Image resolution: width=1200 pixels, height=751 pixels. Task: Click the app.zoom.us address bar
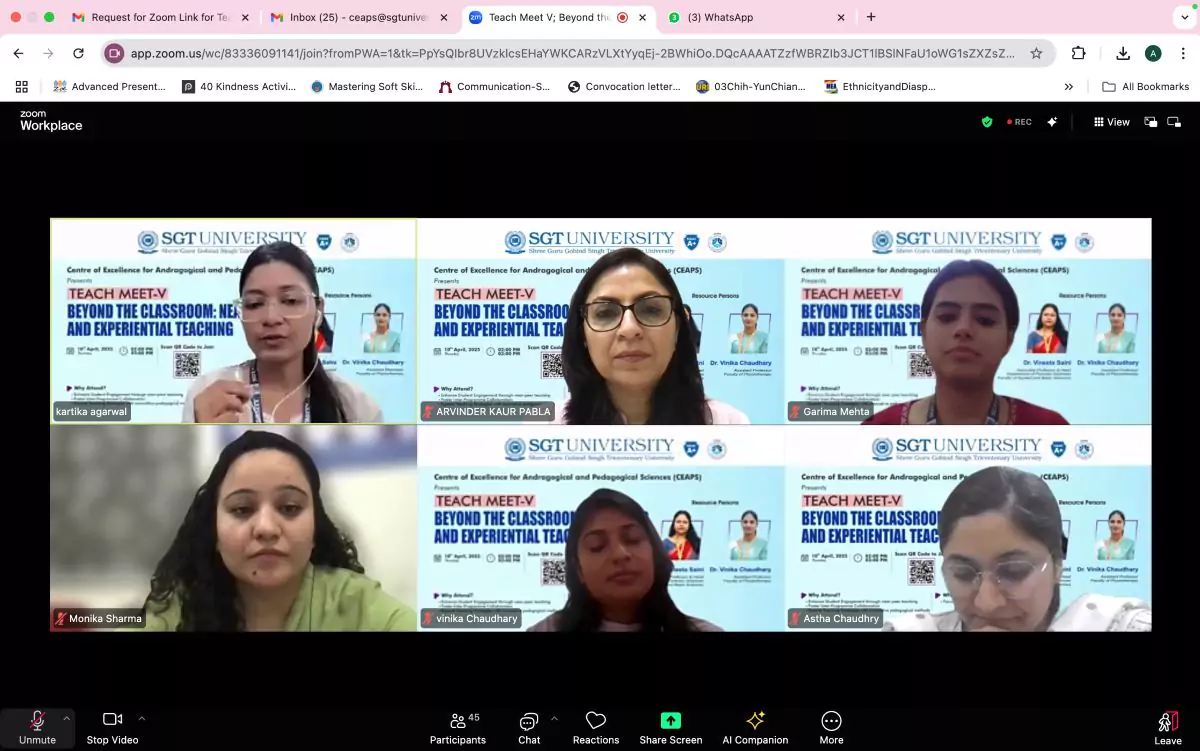(572, 53)
